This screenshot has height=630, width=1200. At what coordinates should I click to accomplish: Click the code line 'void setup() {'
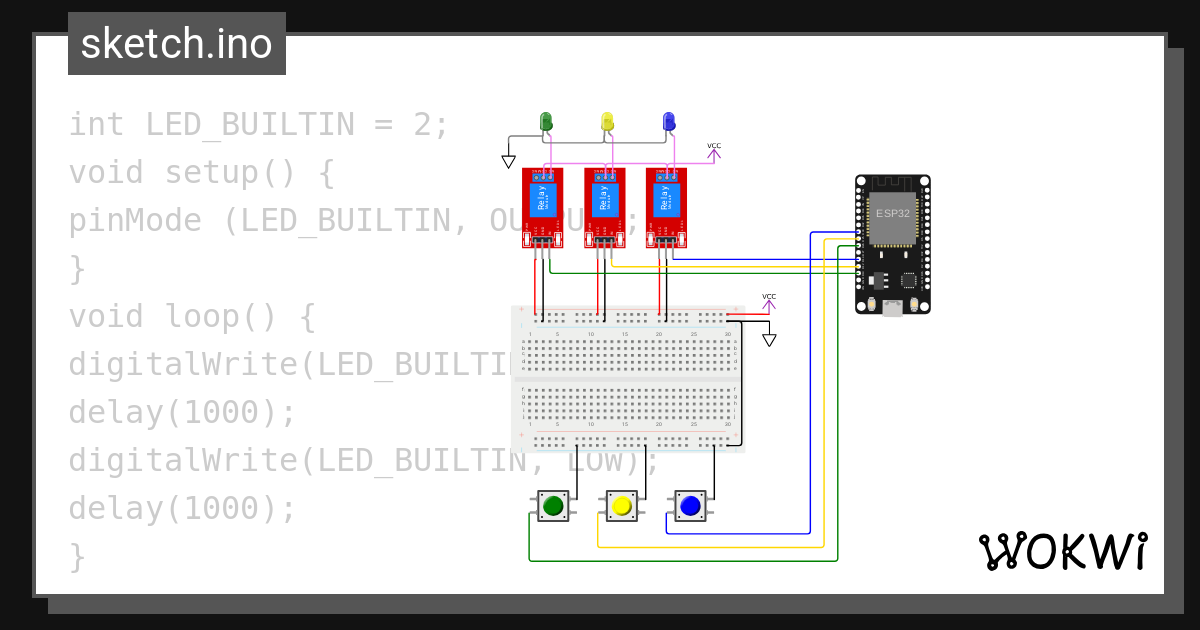tap(202, 172)
